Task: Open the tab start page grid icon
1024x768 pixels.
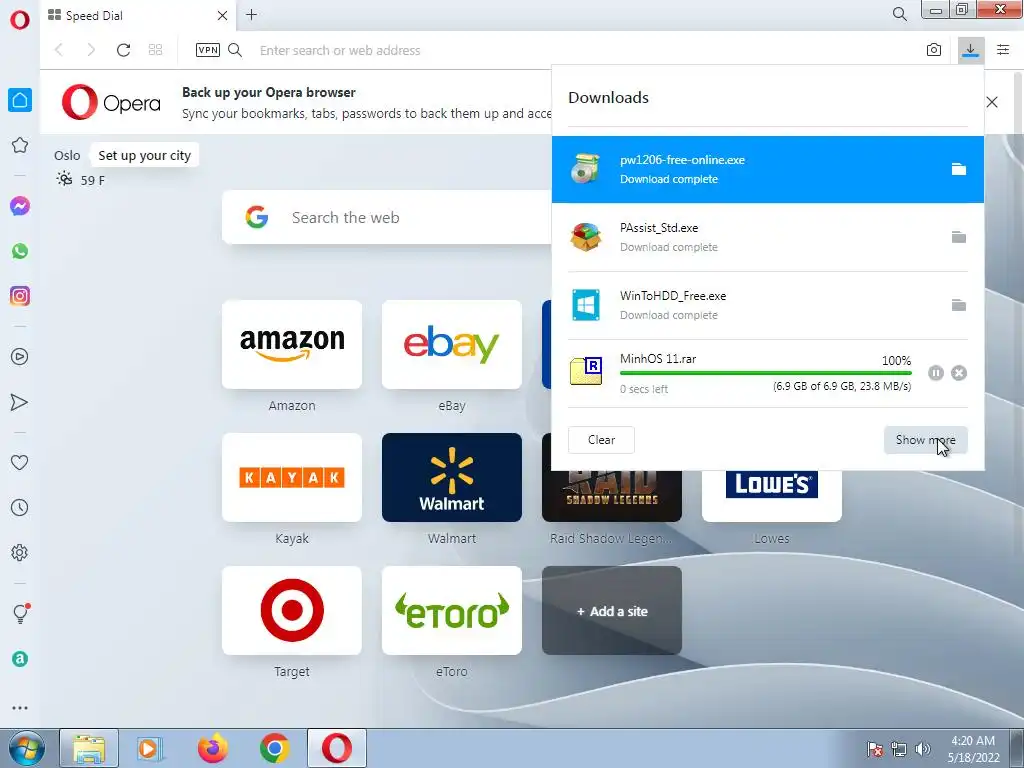Action: click(155, 50)
